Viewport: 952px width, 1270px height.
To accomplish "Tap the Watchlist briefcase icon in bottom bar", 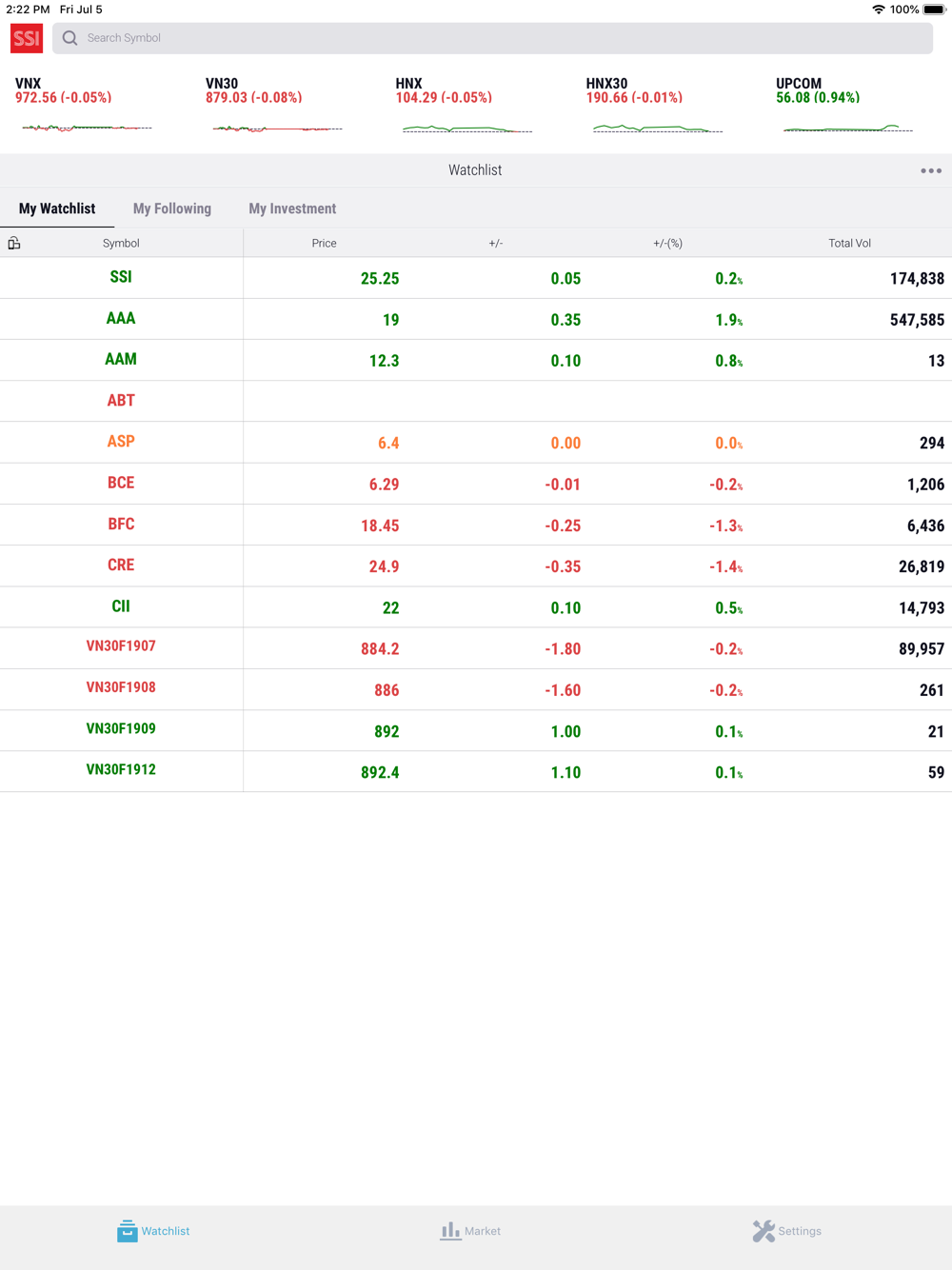I will pos(127,1231).
